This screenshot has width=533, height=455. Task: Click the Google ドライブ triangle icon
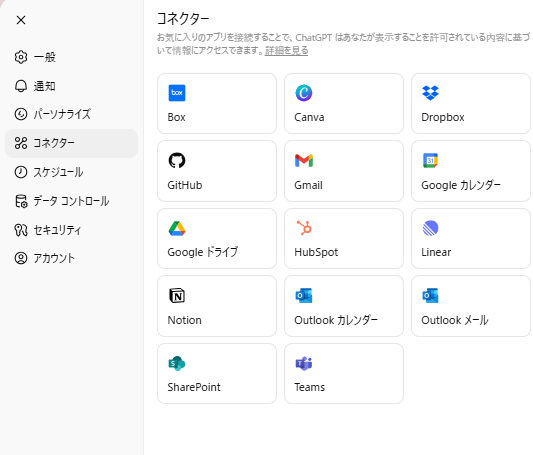[x=177, y=228]
